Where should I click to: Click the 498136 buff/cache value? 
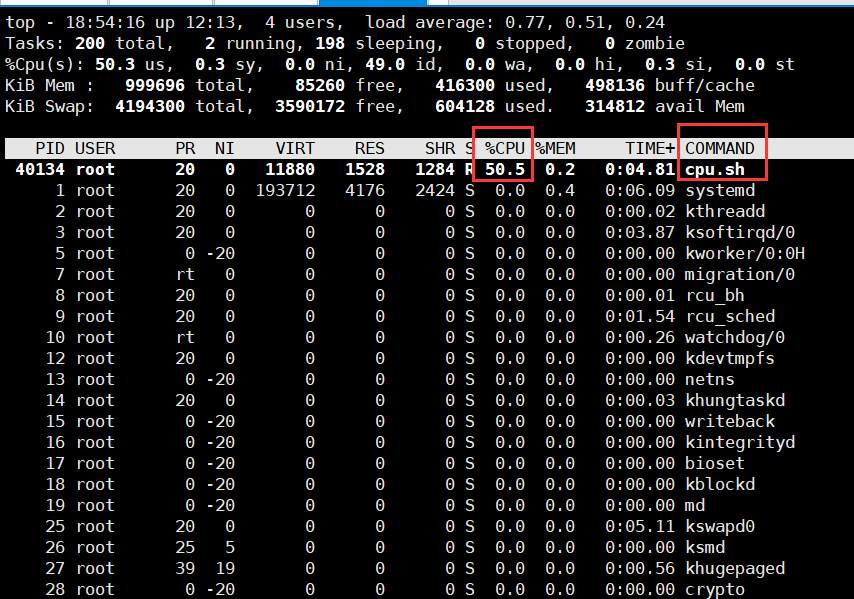[x=615, y=85]
